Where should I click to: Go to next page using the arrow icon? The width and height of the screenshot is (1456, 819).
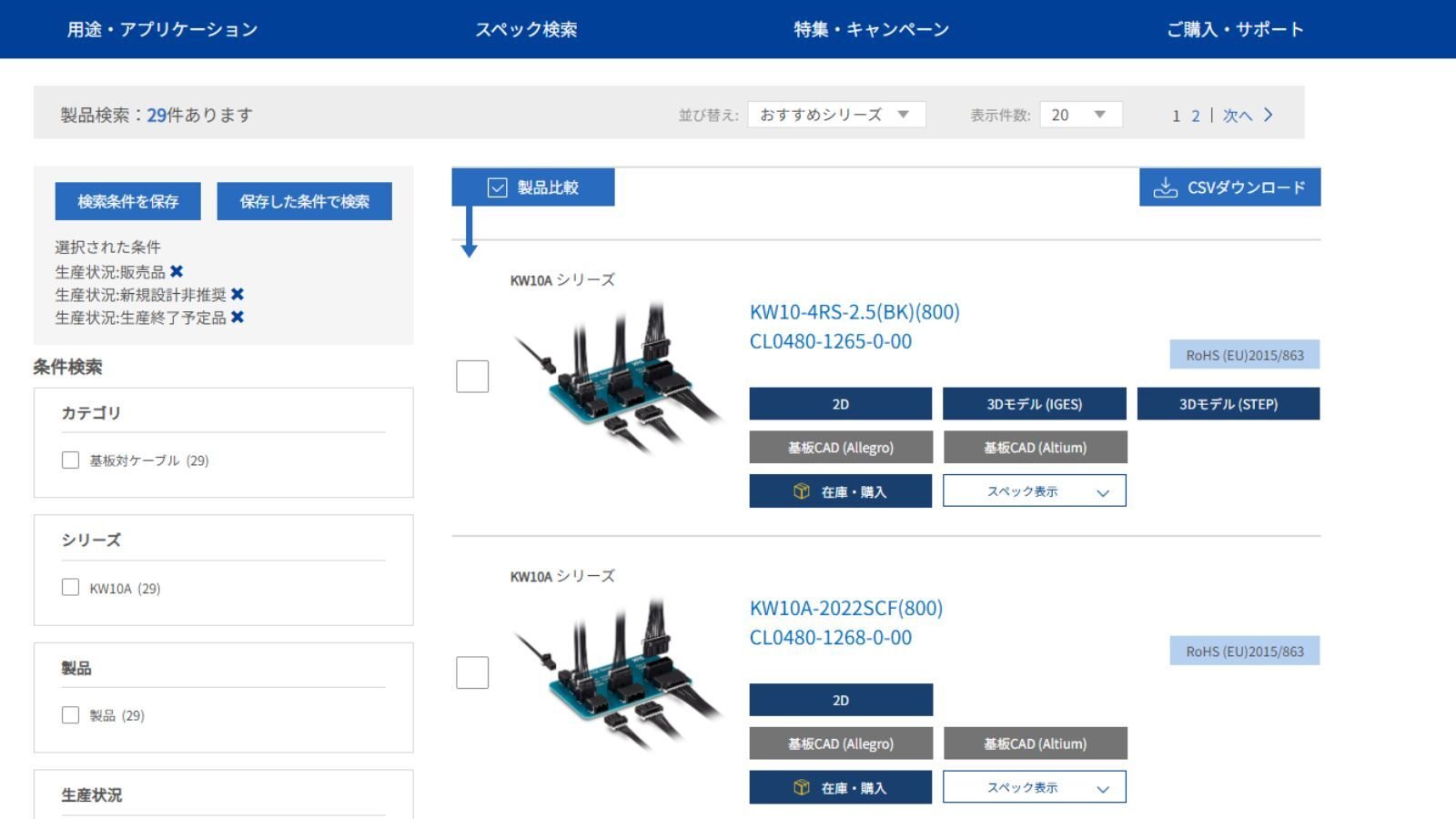coord(1269,115)
